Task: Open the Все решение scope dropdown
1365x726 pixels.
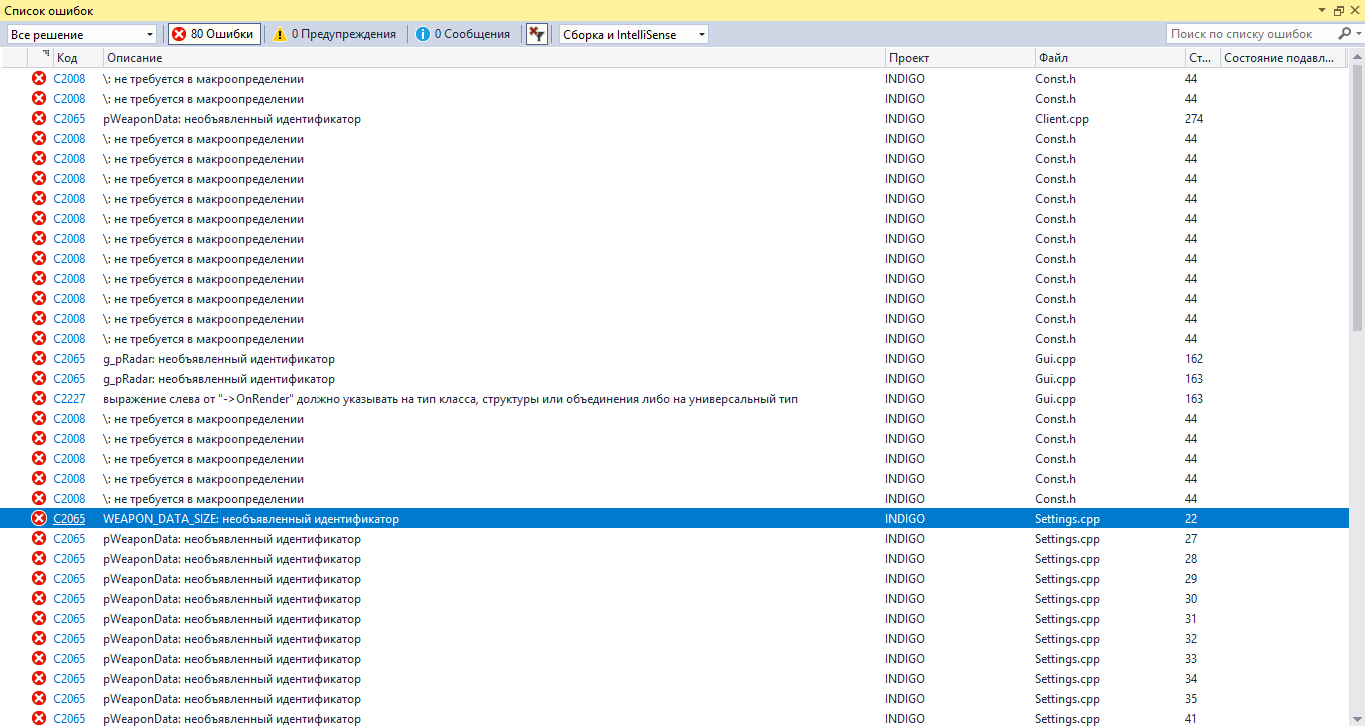Action: click(x=81, y=34)
